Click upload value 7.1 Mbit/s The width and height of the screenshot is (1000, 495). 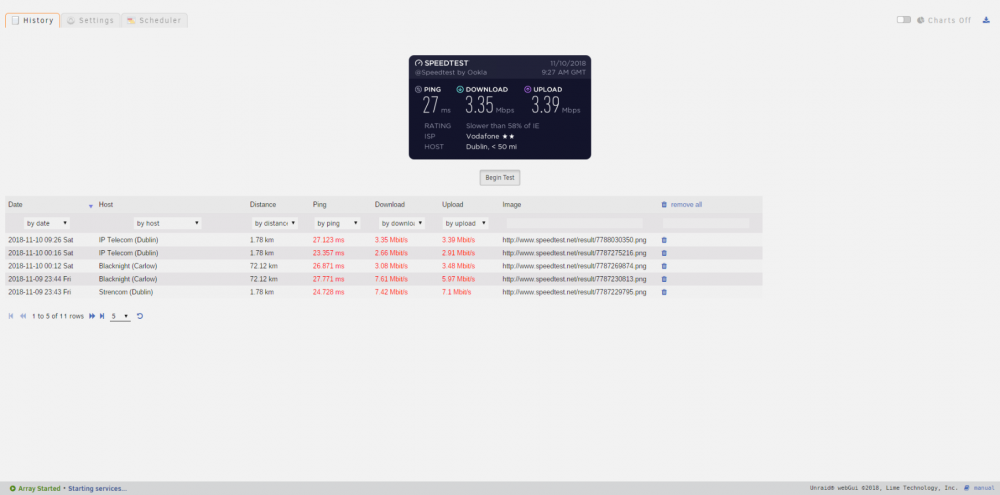coord(457,292)
